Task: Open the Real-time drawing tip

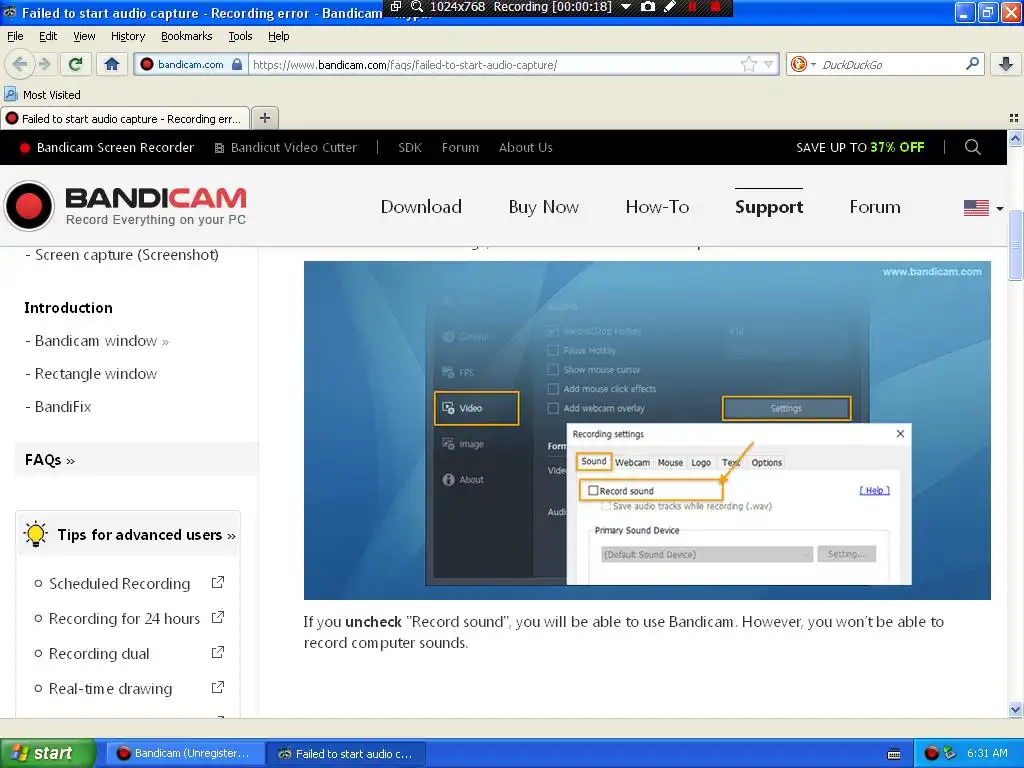Action: coord(110,688)
